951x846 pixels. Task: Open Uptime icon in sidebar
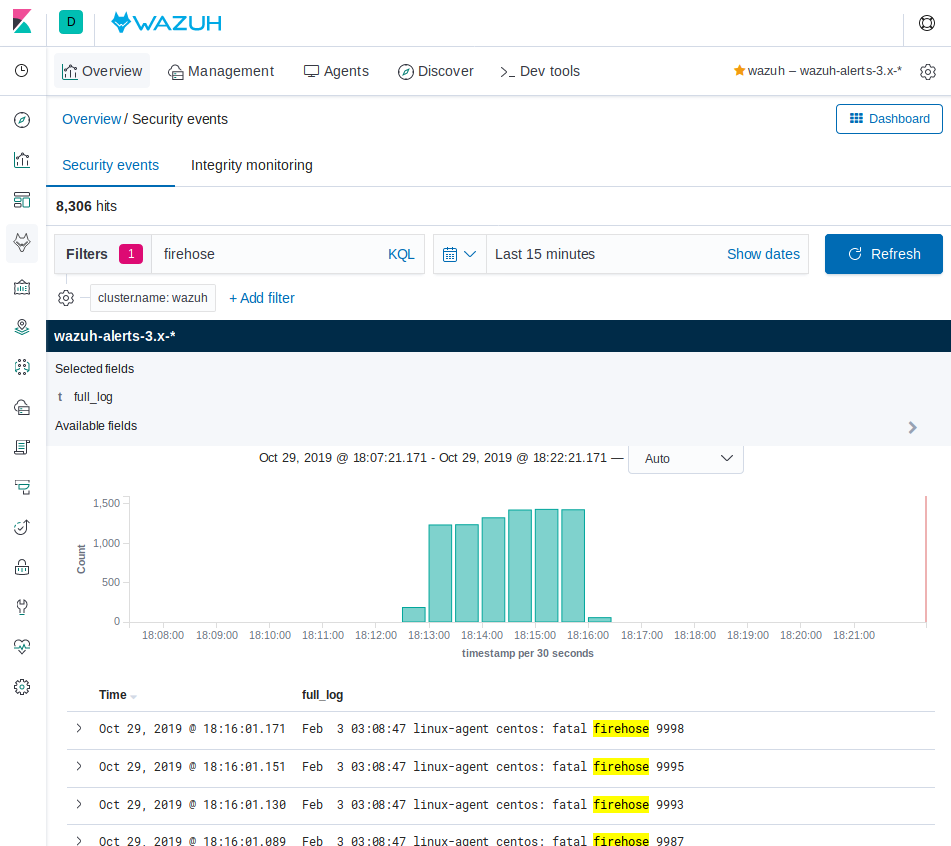(x=22, y=527)
